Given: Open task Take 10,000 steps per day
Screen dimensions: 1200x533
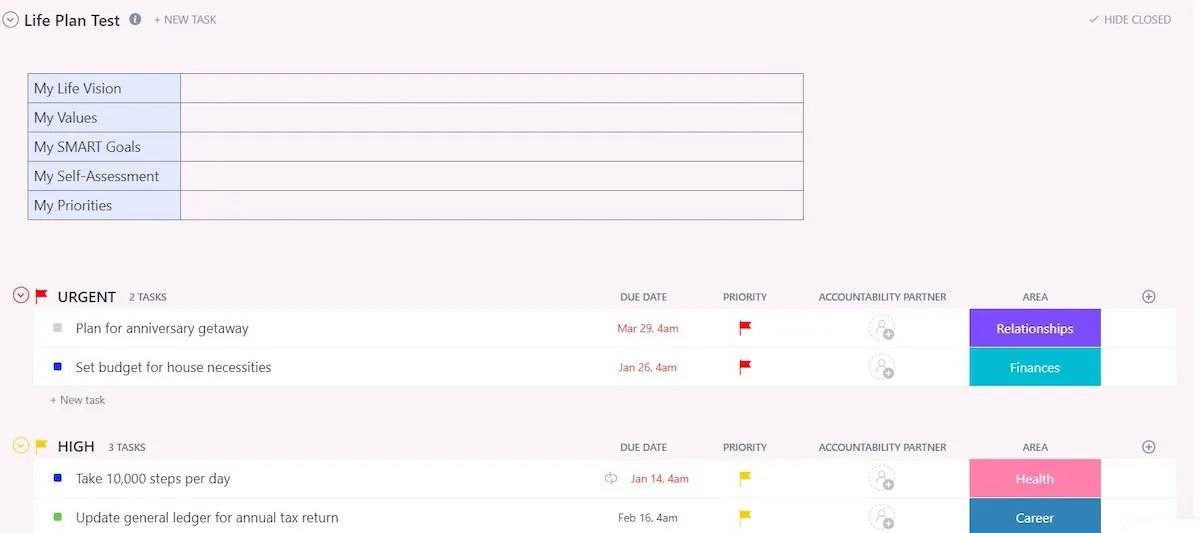Looking at the screenshot, I should tap(153, 478).
